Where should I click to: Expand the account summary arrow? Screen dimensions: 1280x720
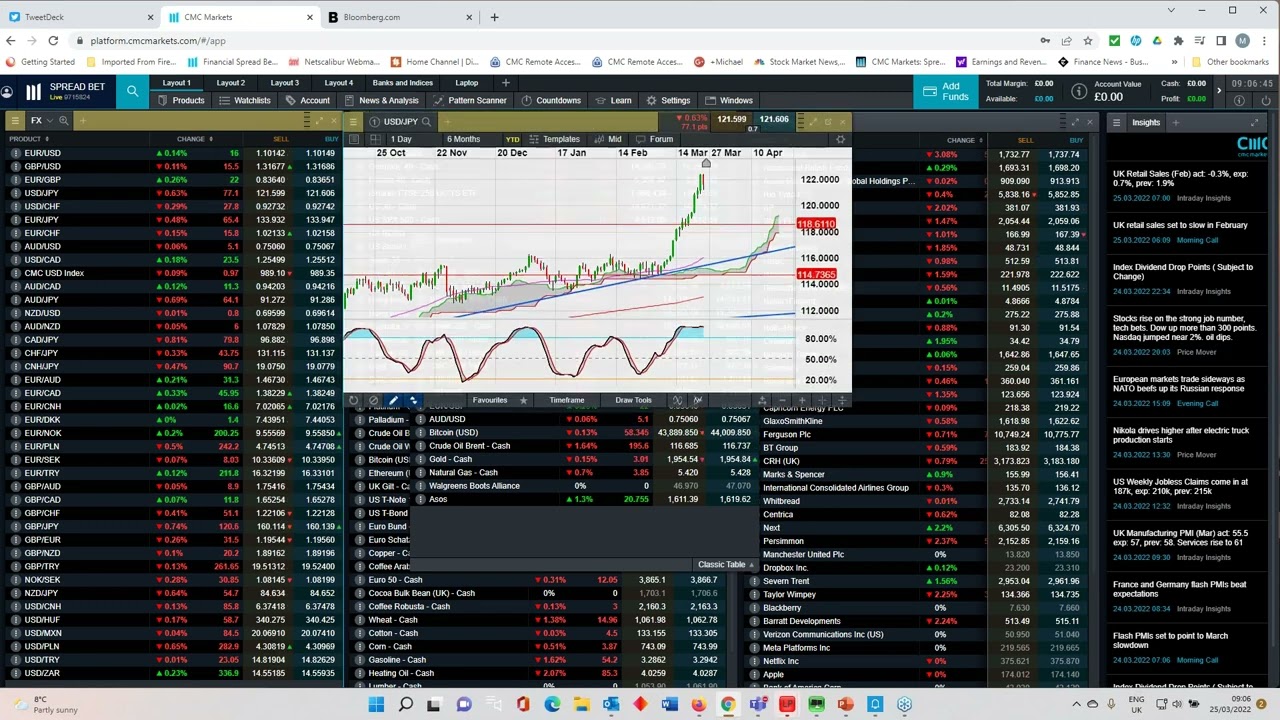pyautogui.click(x=1218, y=91)
